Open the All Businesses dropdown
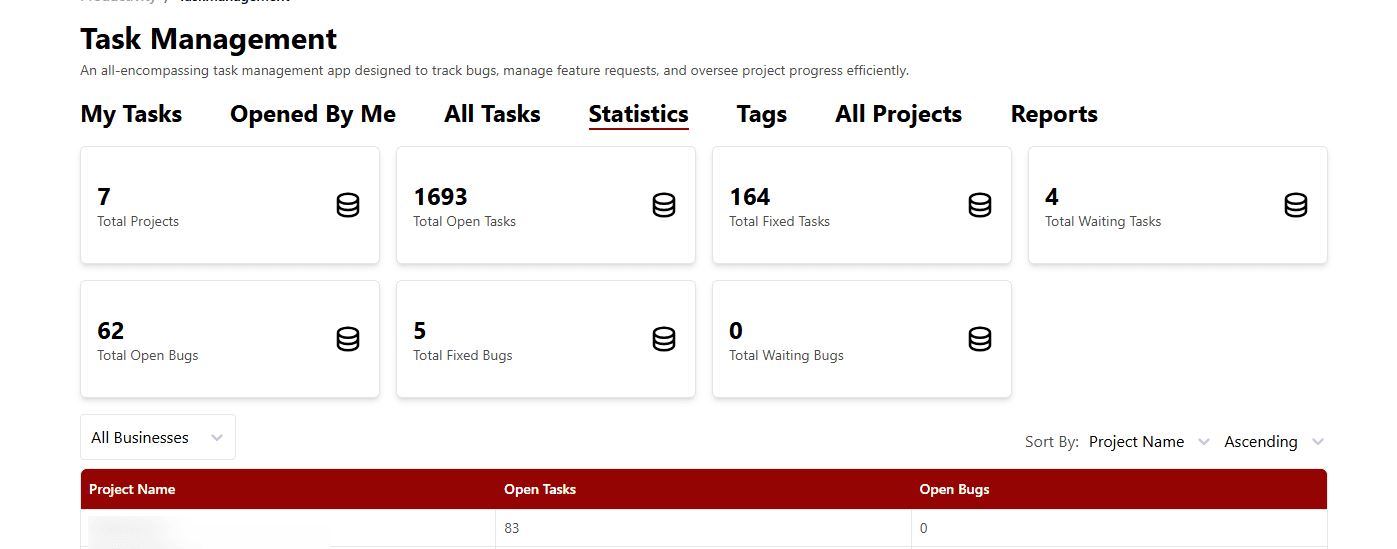The image size is (1397, 549). click(158, 437)
